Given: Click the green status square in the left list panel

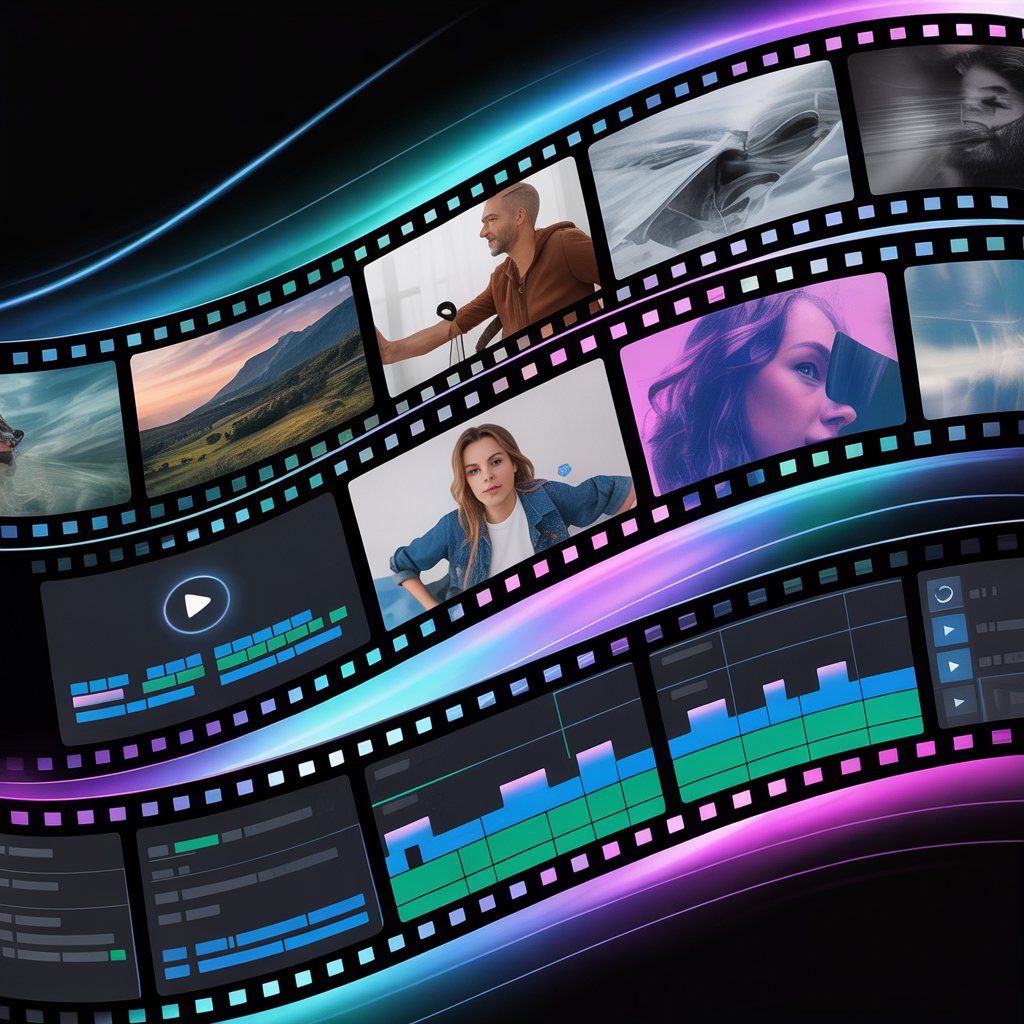Looking at the screenshot, I should point(117,954).
